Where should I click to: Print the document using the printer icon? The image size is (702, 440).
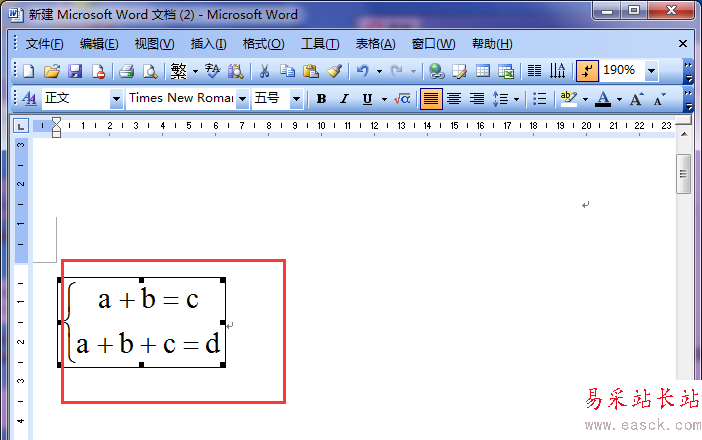point(127,71)
